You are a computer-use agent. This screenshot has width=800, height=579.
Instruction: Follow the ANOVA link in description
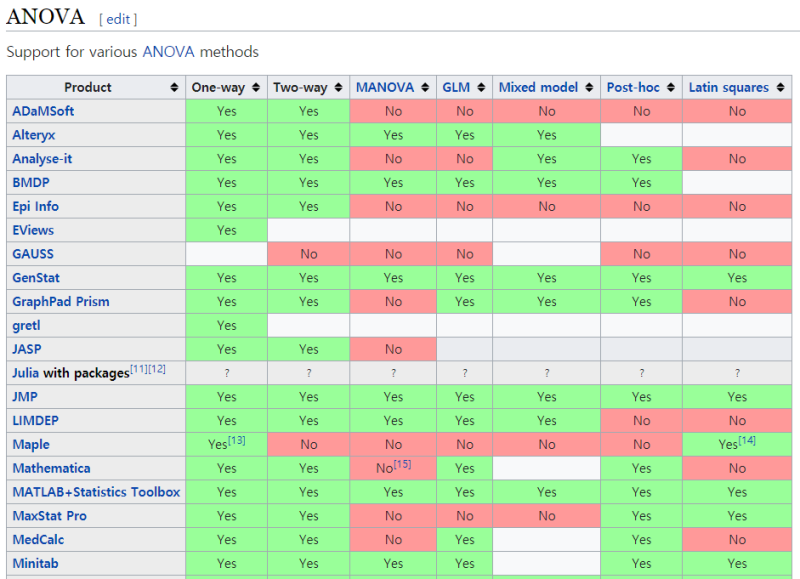tap(168, 52)
